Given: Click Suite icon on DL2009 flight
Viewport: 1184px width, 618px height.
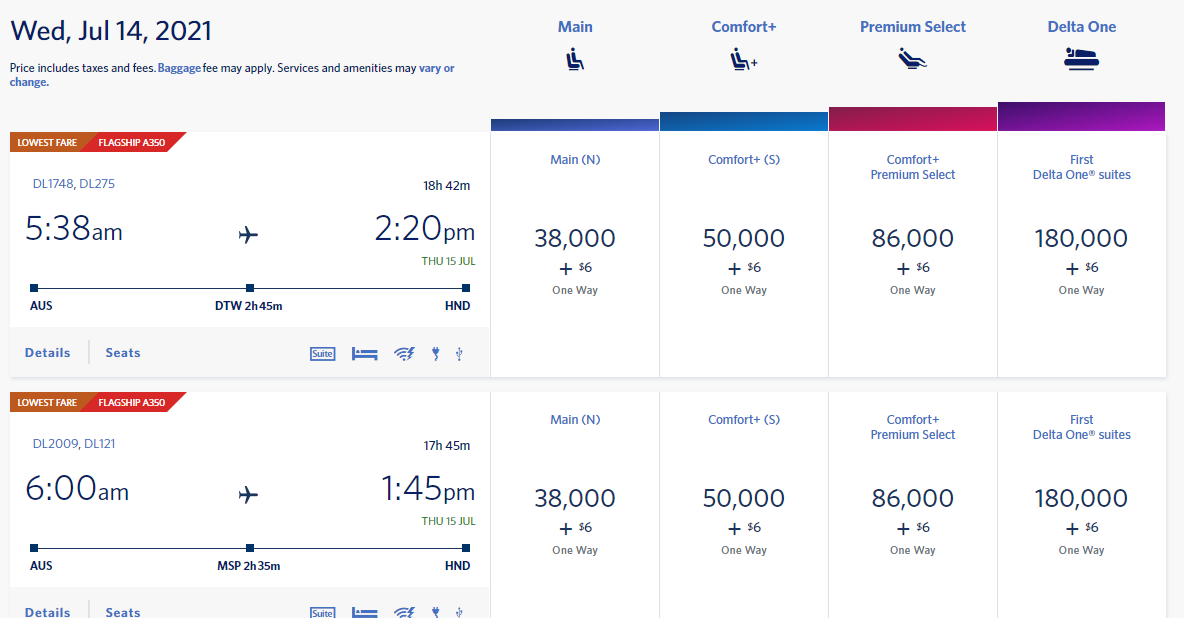Looking at the screenshot, I should (x=322, y=612).
